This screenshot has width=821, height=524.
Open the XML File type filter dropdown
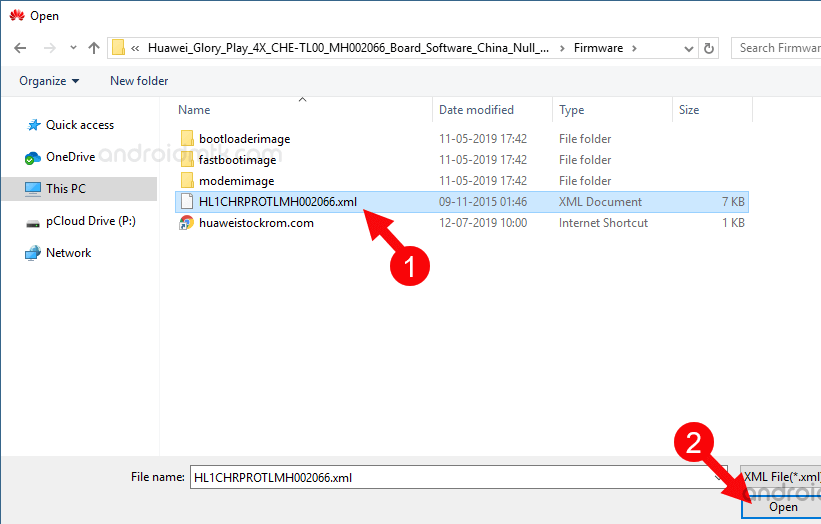[x=780, y=477]
